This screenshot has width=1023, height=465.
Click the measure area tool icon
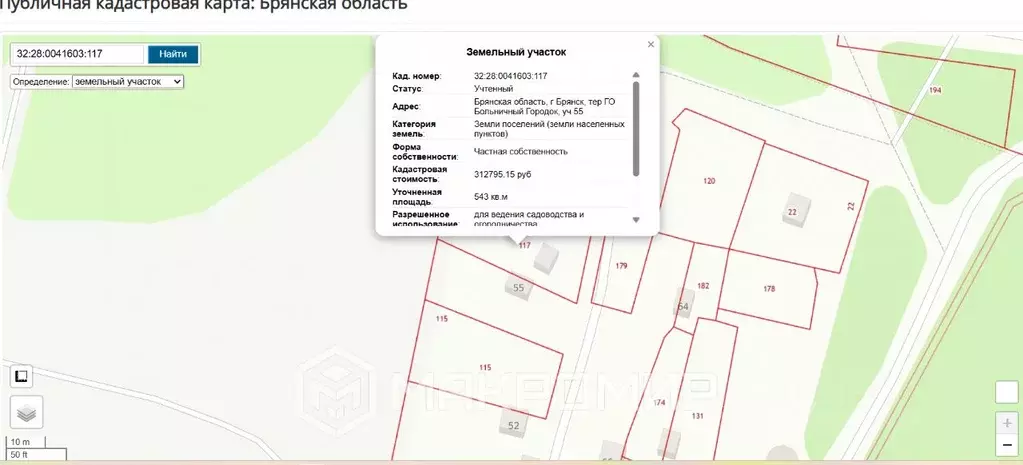tap(22, 376)
